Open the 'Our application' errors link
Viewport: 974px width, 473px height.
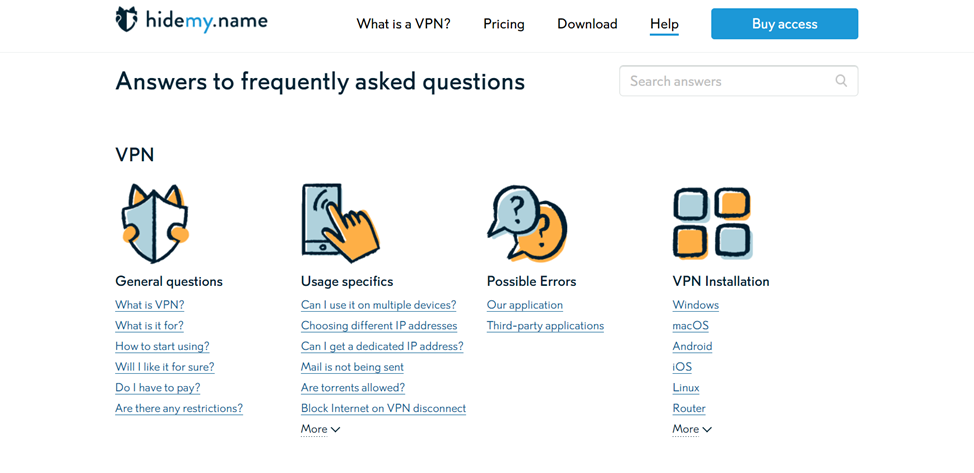coord(525,305)
